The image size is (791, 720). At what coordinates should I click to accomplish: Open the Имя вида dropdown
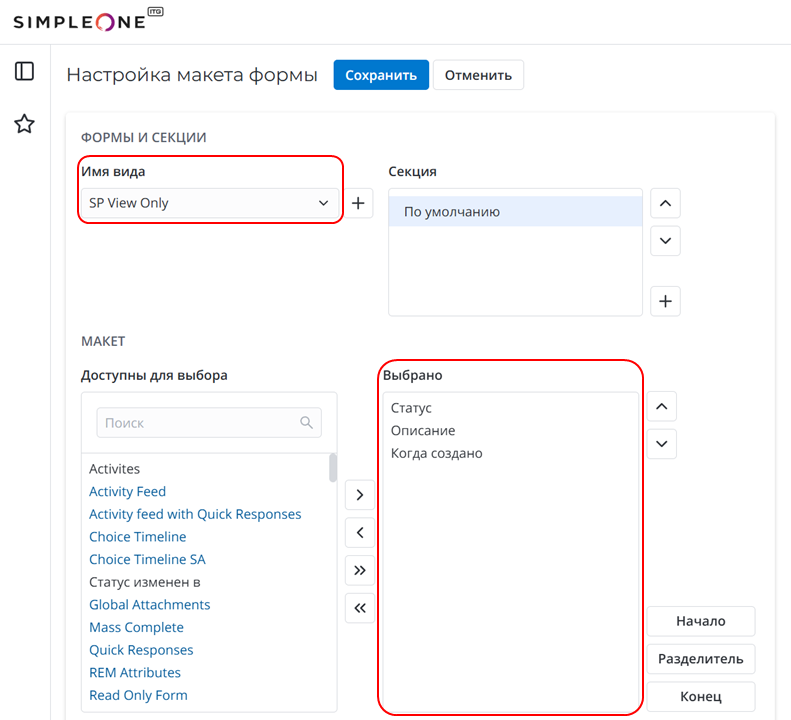[210, 203]
